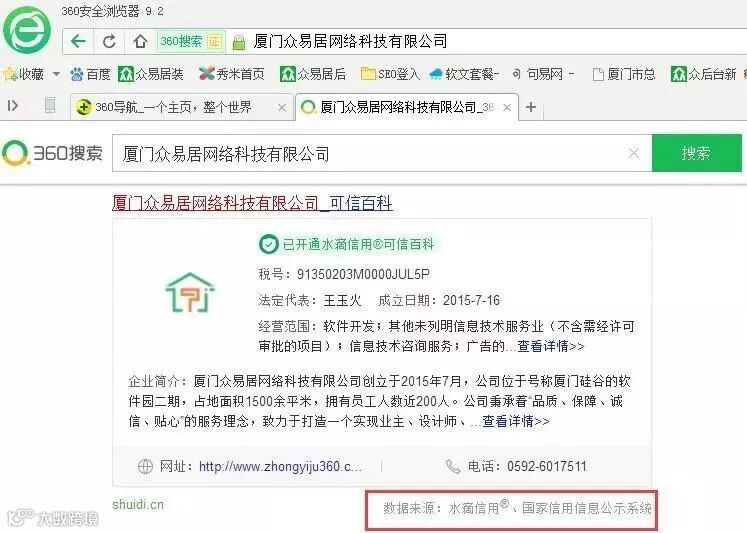Open a new tab with plus button
This screenshot has width=747, height=533.
(x=531, y=107)
